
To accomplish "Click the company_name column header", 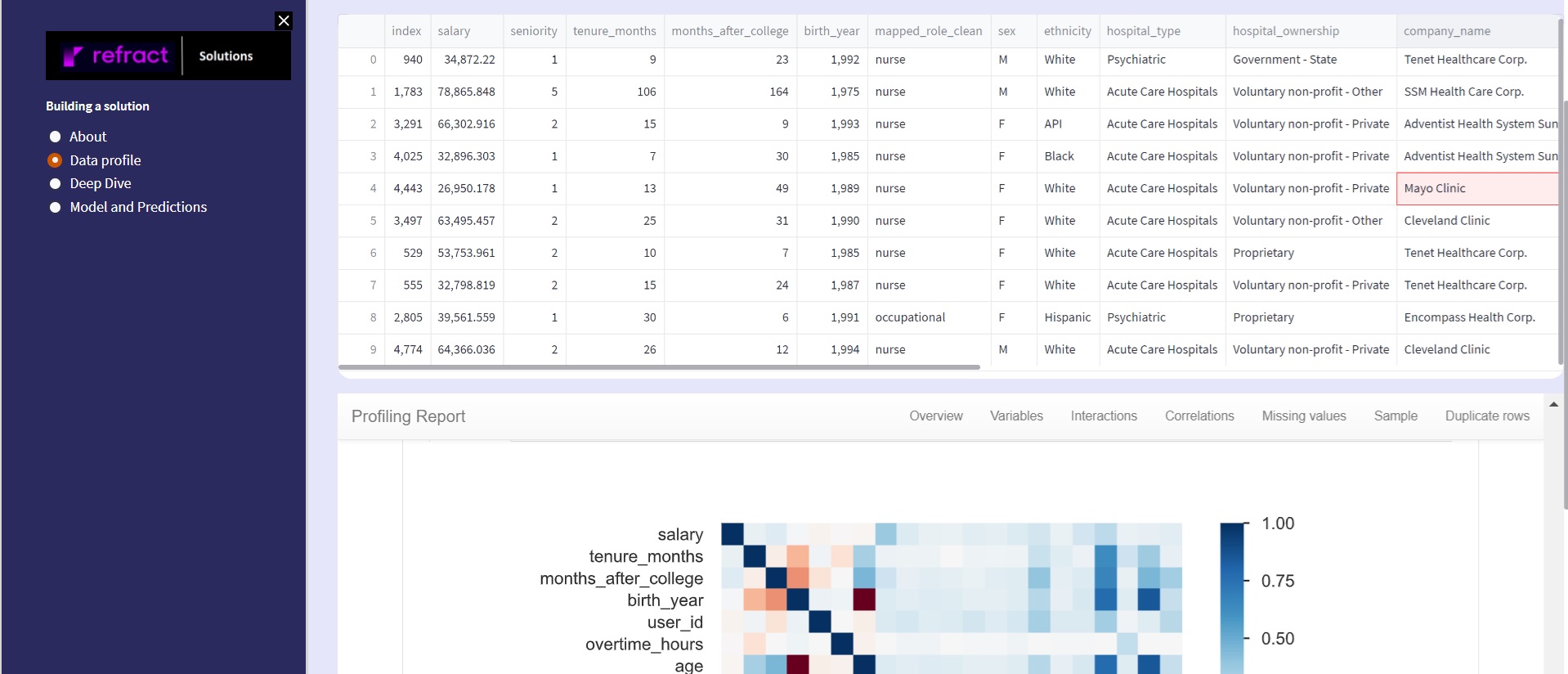I will (x=1477, y=31).
